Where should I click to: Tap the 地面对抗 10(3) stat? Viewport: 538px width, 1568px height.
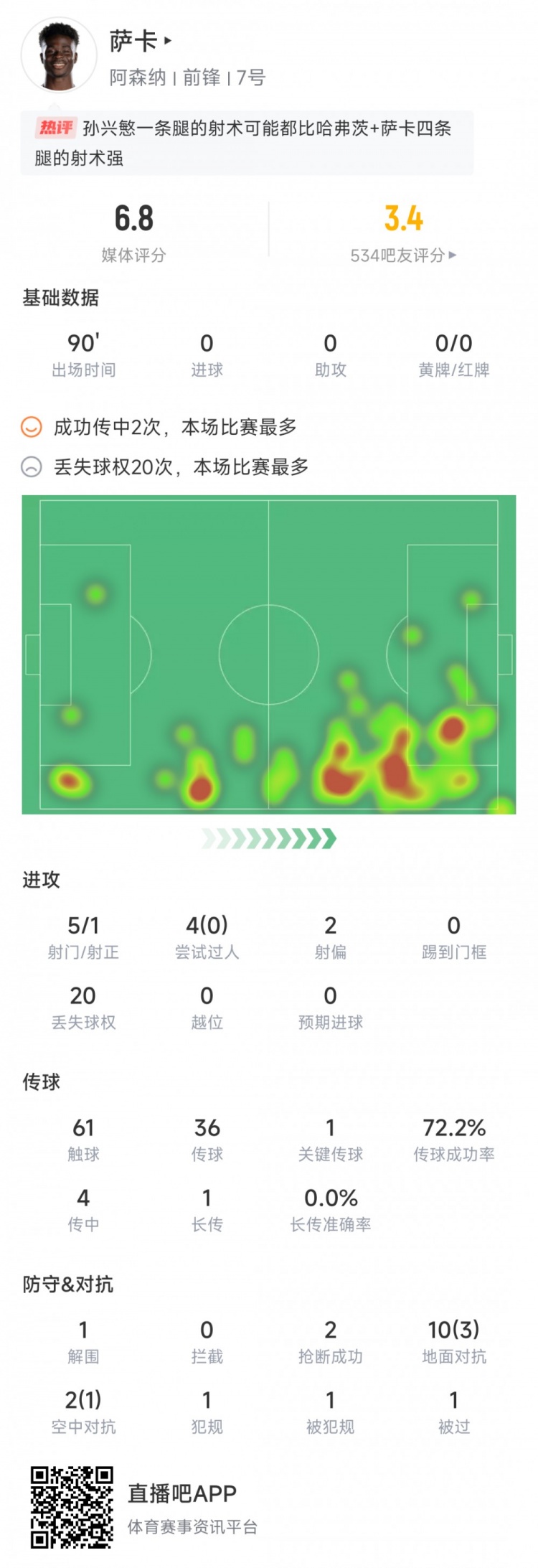454,1341
